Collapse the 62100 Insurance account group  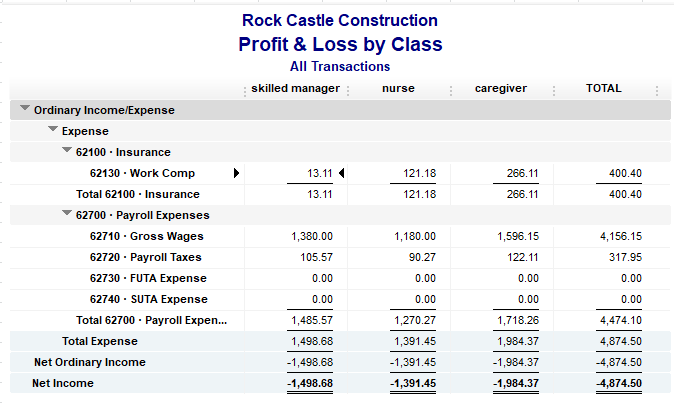67,150
